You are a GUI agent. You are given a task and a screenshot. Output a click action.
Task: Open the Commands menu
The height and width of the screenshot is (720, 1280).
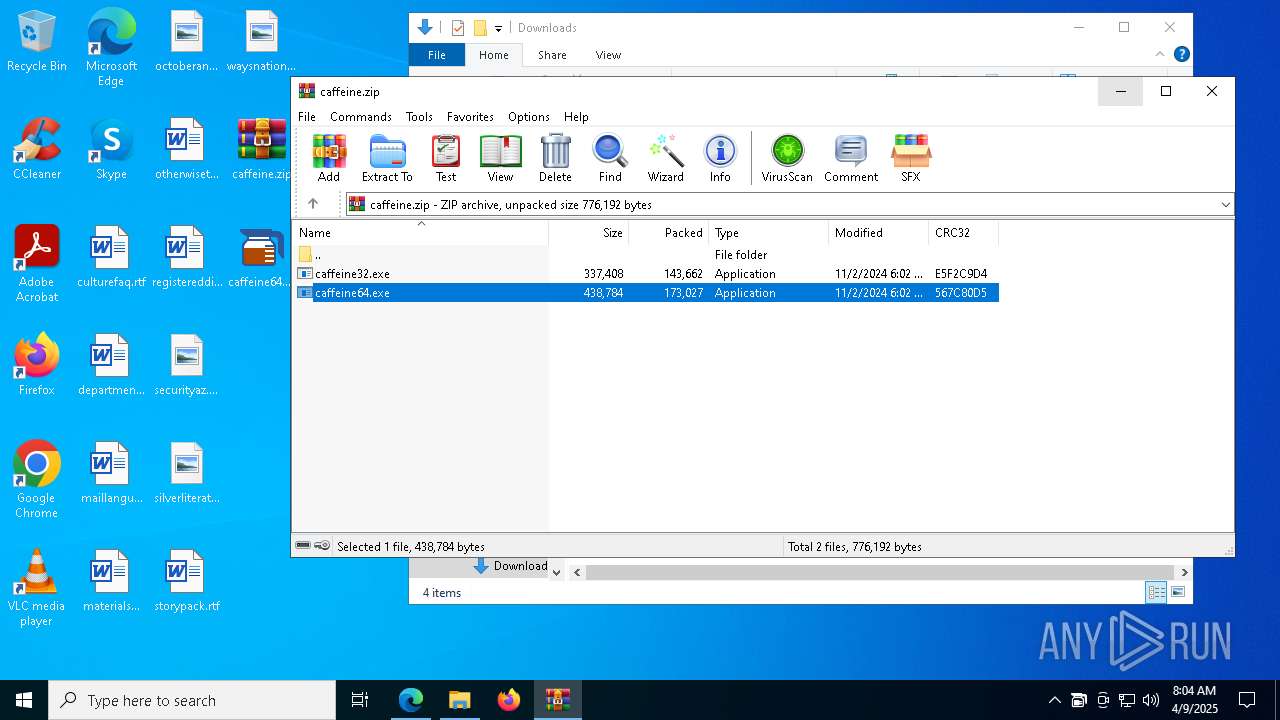(361, 116)
